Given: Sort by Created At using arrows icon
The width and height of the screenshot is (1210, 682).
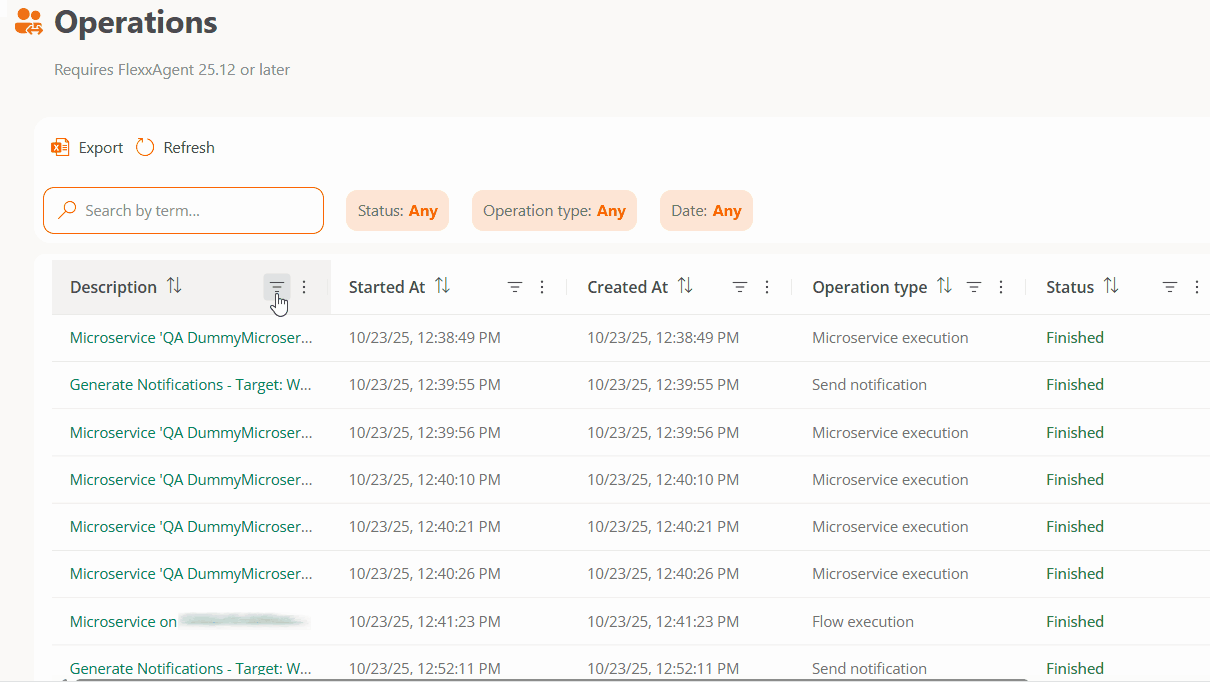Looking at the screenshot, I should pos(685,286).
